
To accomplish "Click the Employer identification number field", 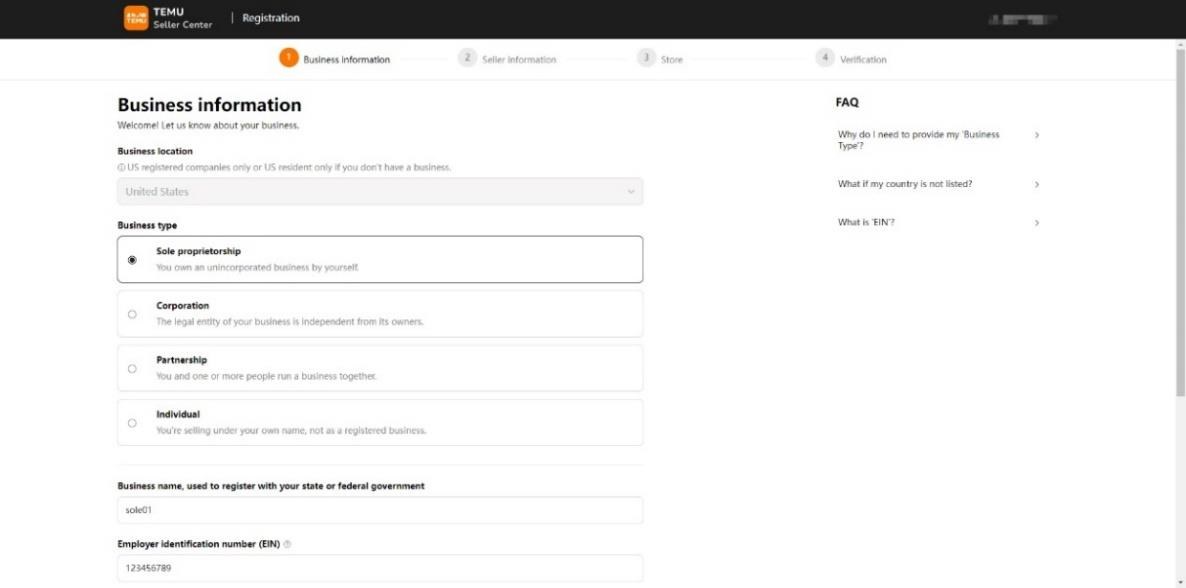I will (x=380, y=568).
